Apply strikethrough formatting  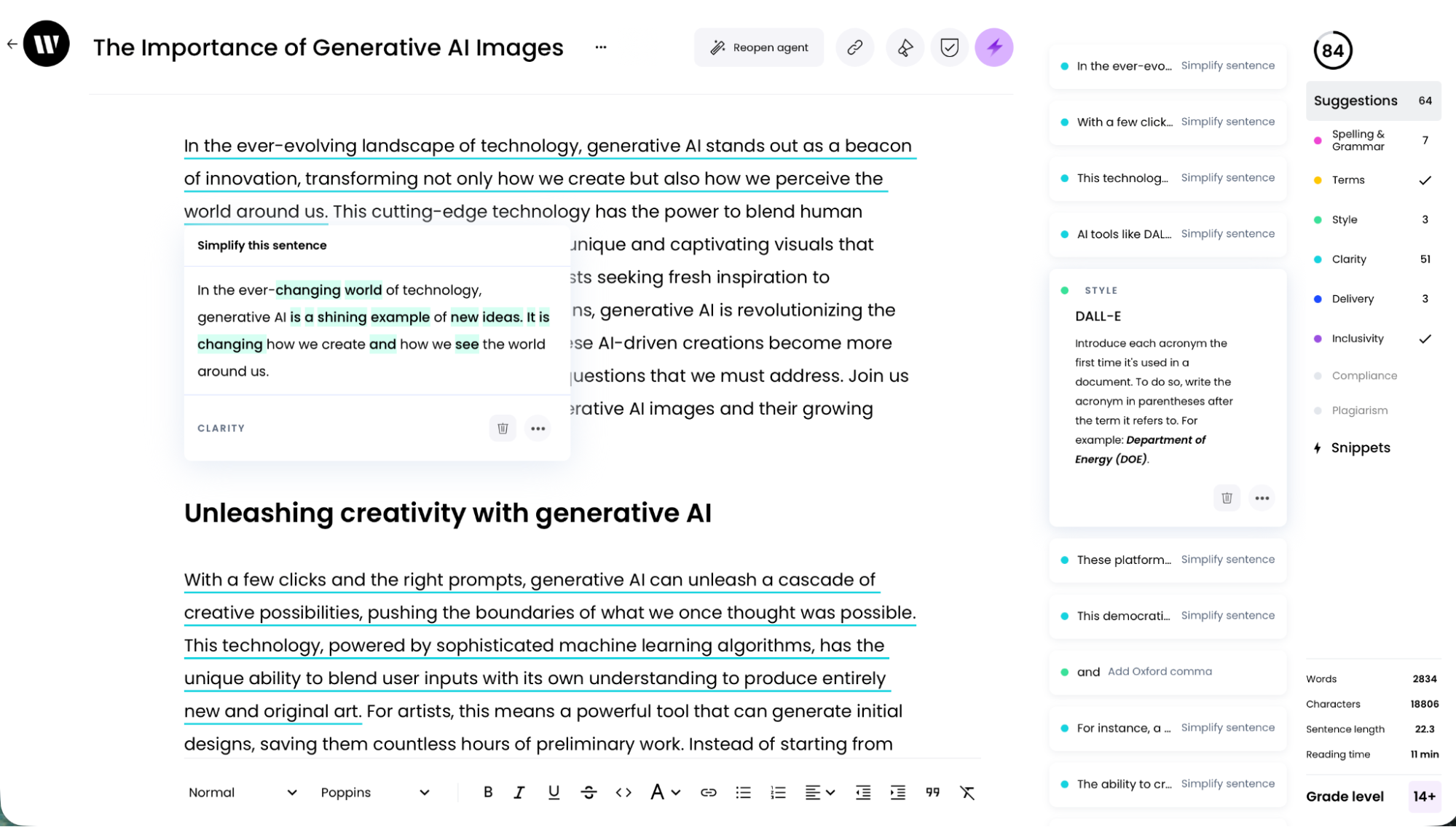tap(589, 792)
